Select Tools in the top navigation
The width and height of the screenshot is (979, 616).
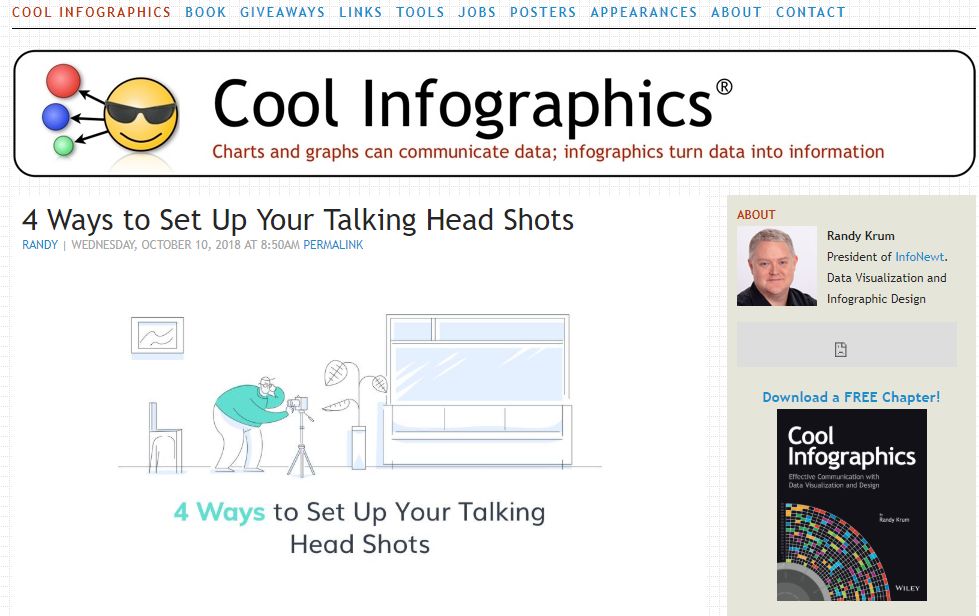pos(420,12)
